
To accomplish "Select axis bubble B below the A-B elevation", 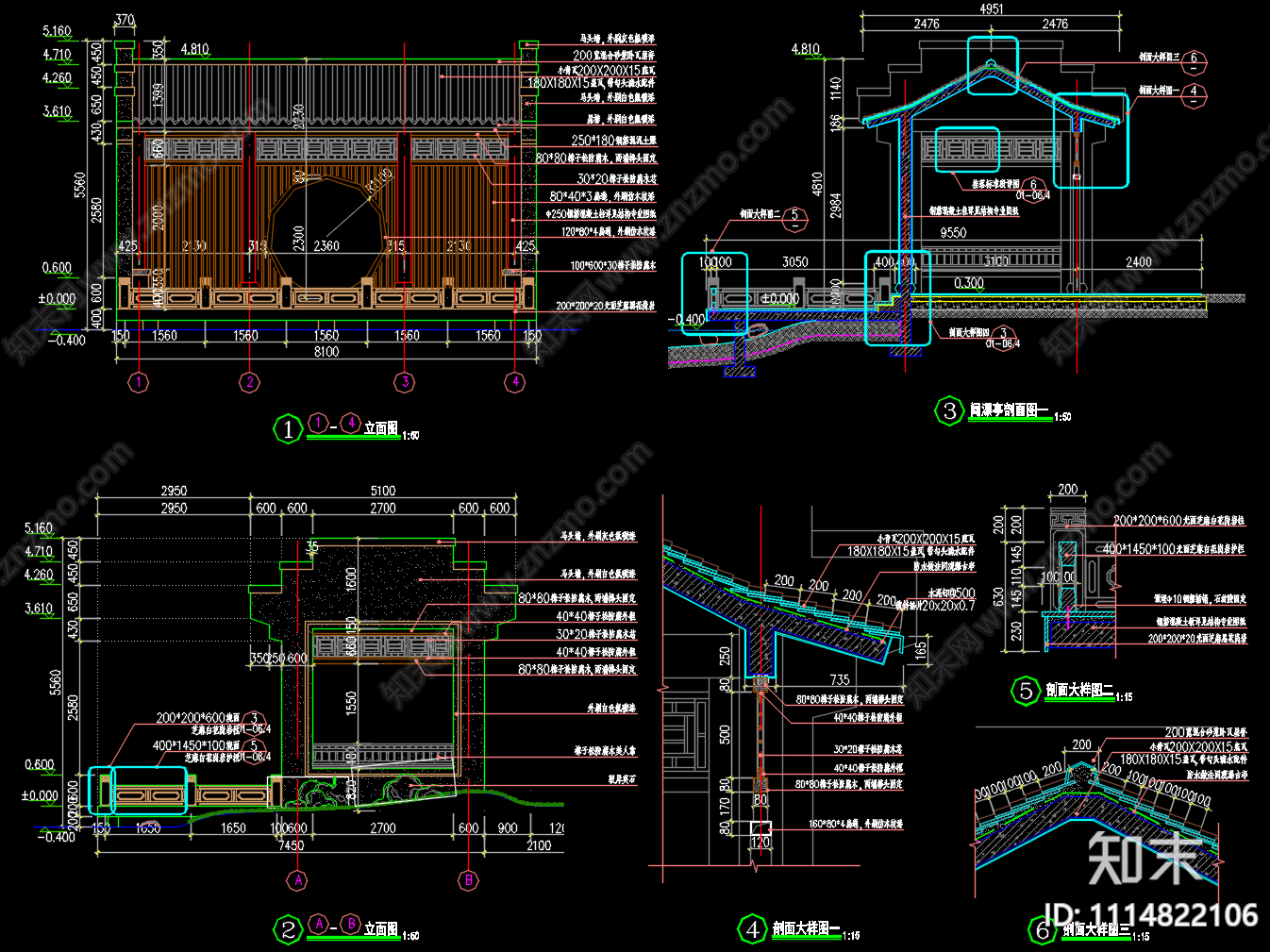I will point(468,880).
